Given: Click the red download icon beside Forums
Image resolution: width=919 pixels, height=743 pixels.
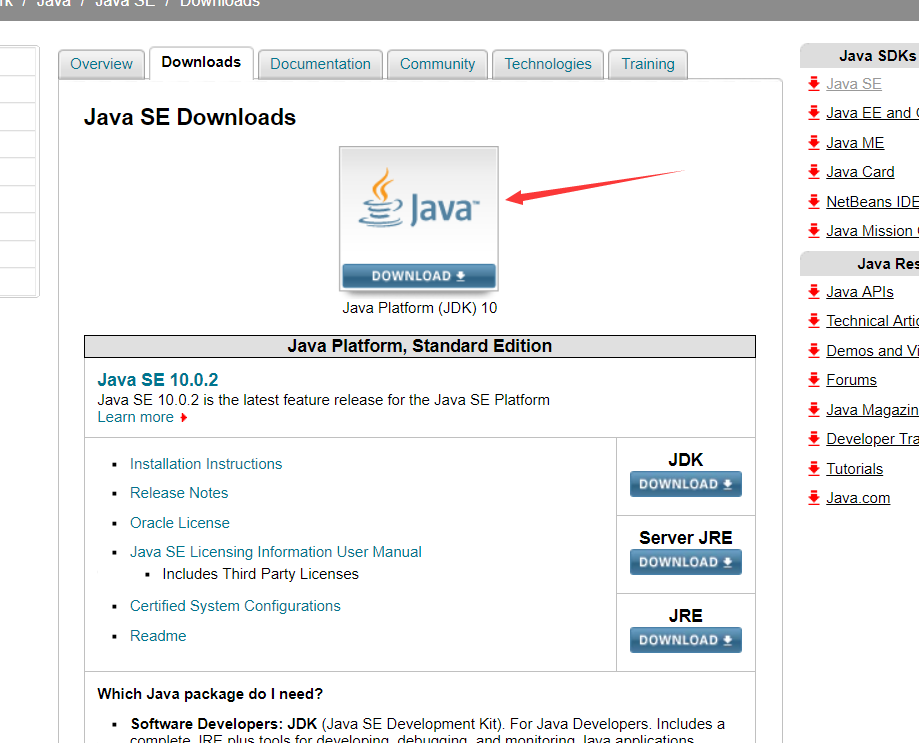Looking at the screenshot, I should [x=814, y=379].
